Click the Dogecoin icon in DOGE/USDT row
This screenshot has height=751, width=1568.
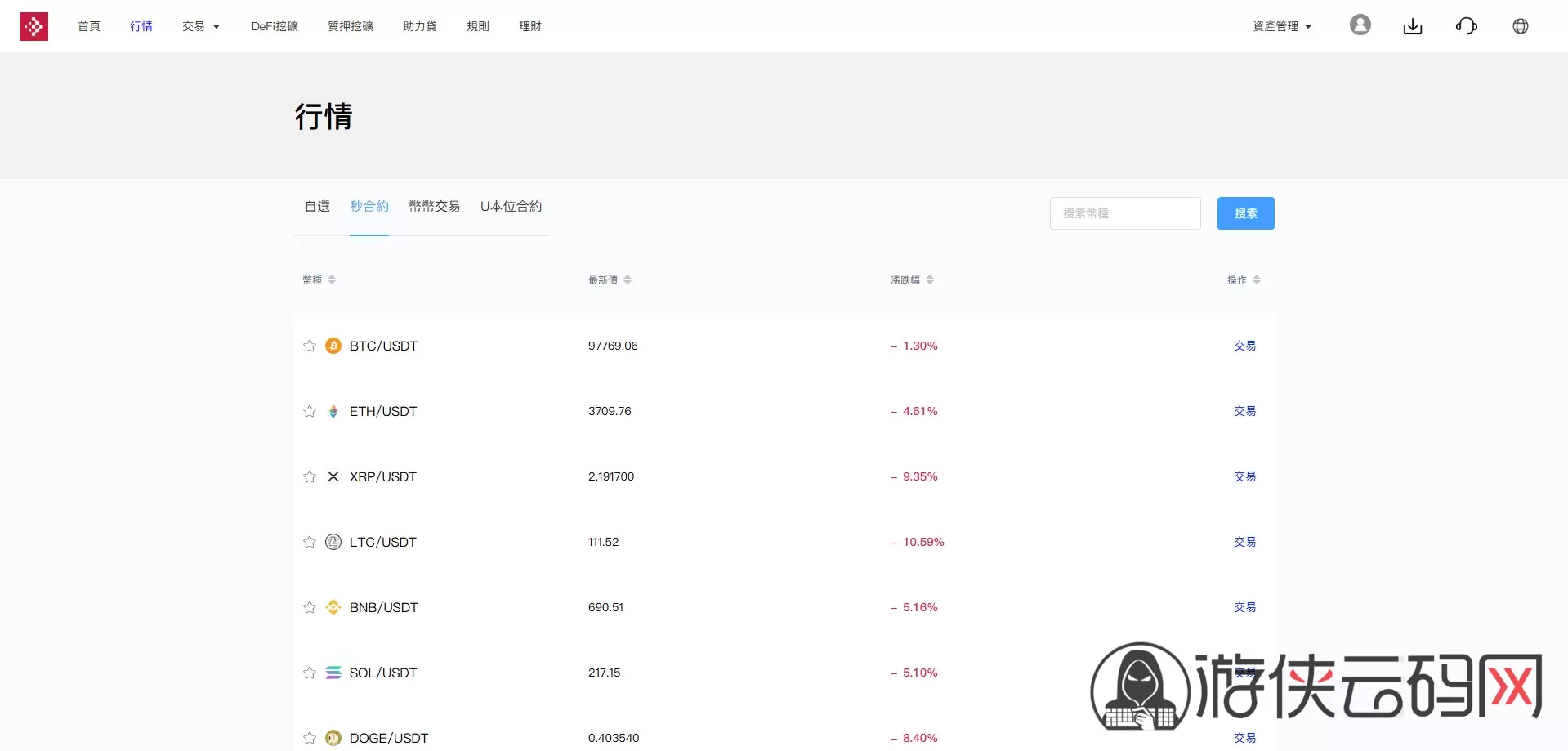click(x=333, y=737)
